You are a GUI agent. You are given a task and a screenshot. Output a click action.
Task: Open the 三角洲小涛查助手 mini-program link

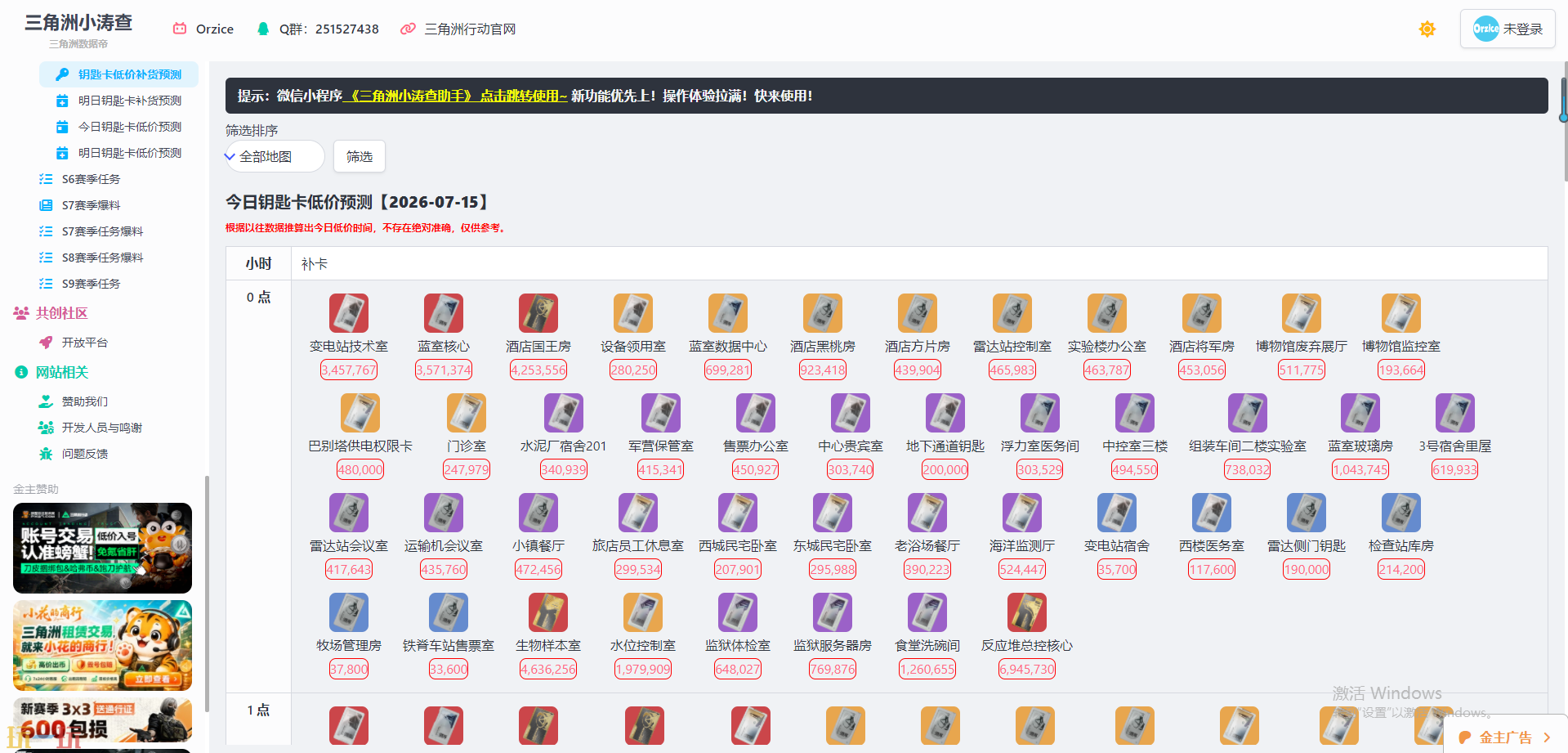456,96
